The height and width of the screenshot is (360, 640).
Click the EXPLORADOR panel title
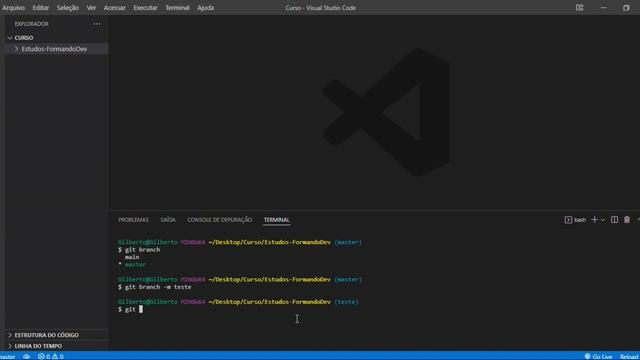31,24
